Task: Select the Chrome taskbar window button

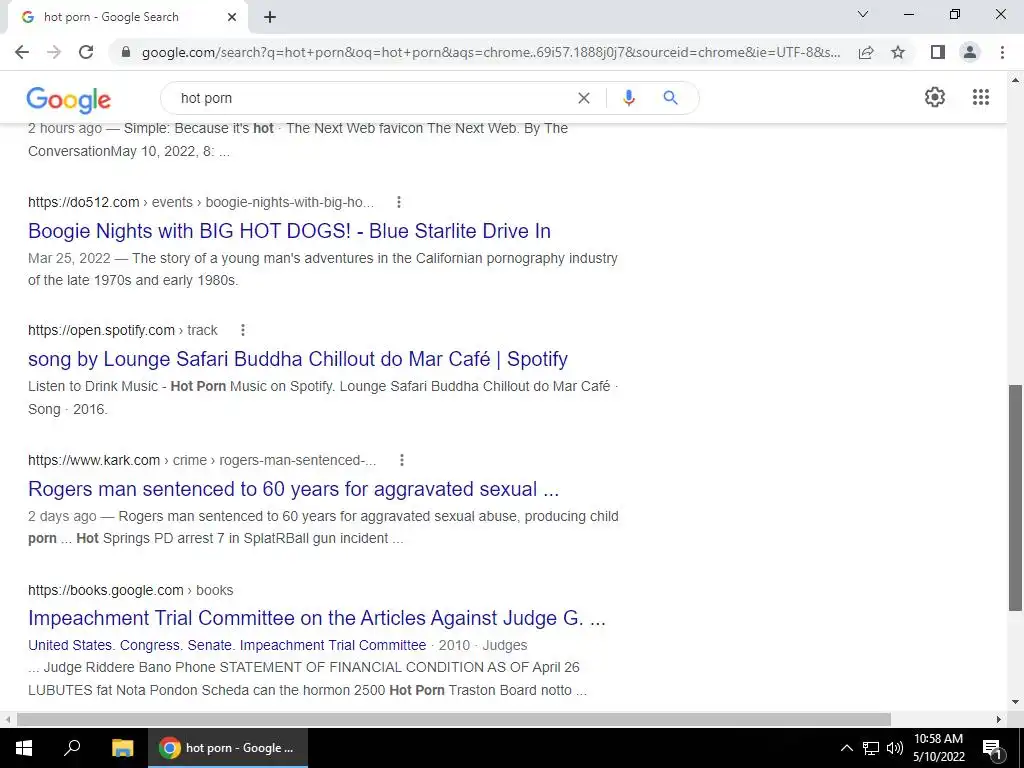Action: point(227,748)
